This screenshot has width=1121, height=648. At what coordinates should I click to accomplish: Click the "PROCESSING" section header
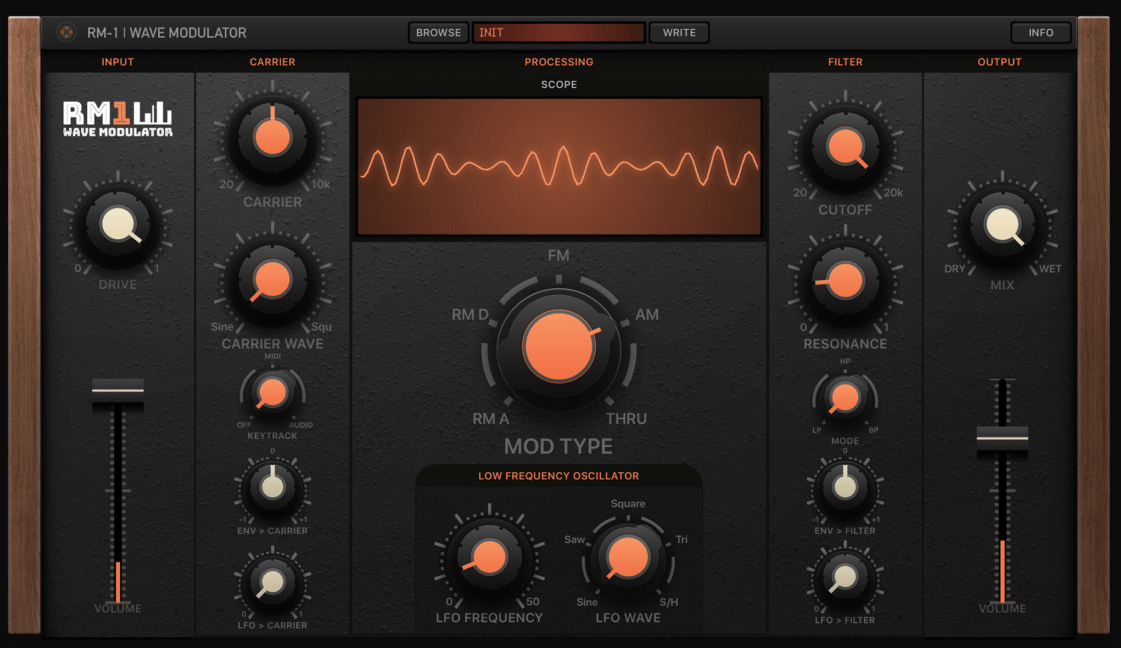tap(558, 62)
